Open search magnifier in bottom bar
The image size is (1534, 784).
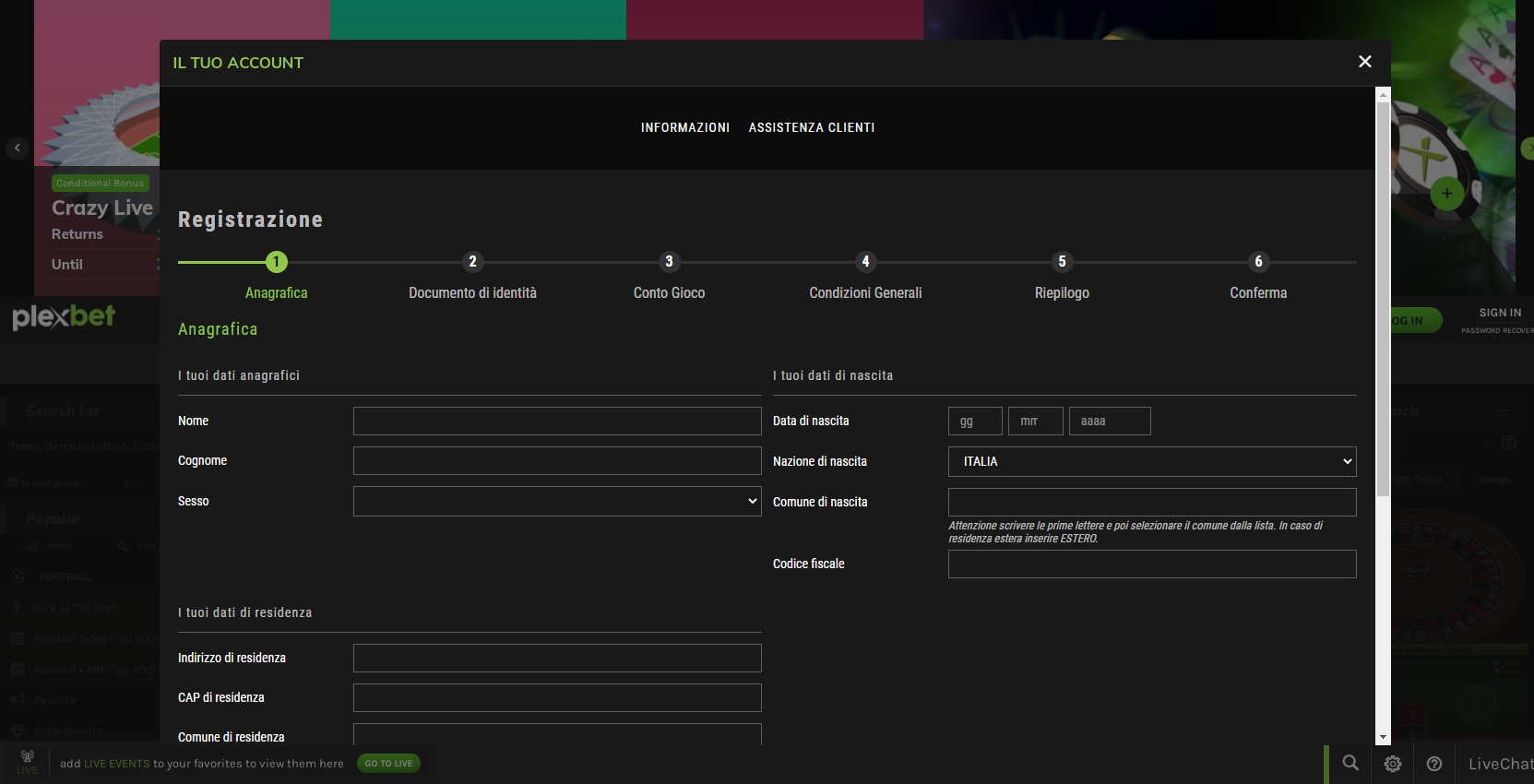click(1350, 763)
